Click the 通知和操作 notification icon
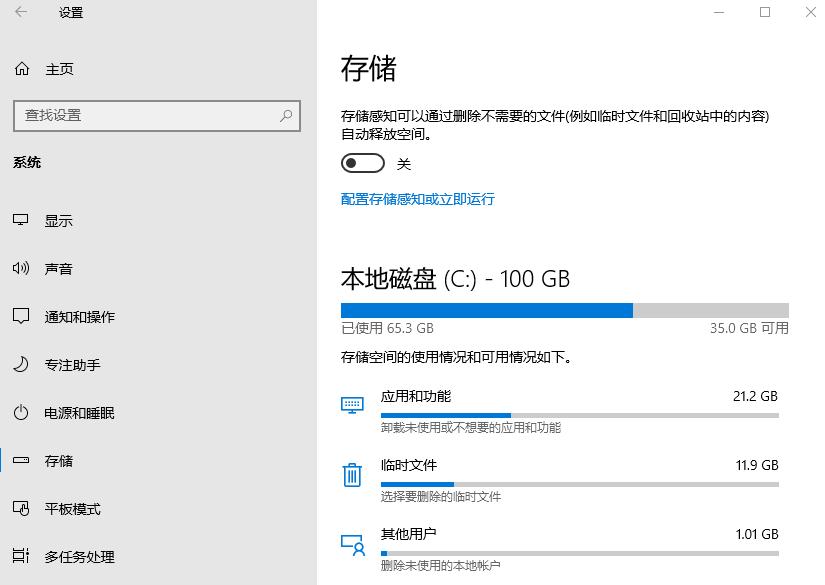This screenshot has width=825, height=585. coord(22,316)
